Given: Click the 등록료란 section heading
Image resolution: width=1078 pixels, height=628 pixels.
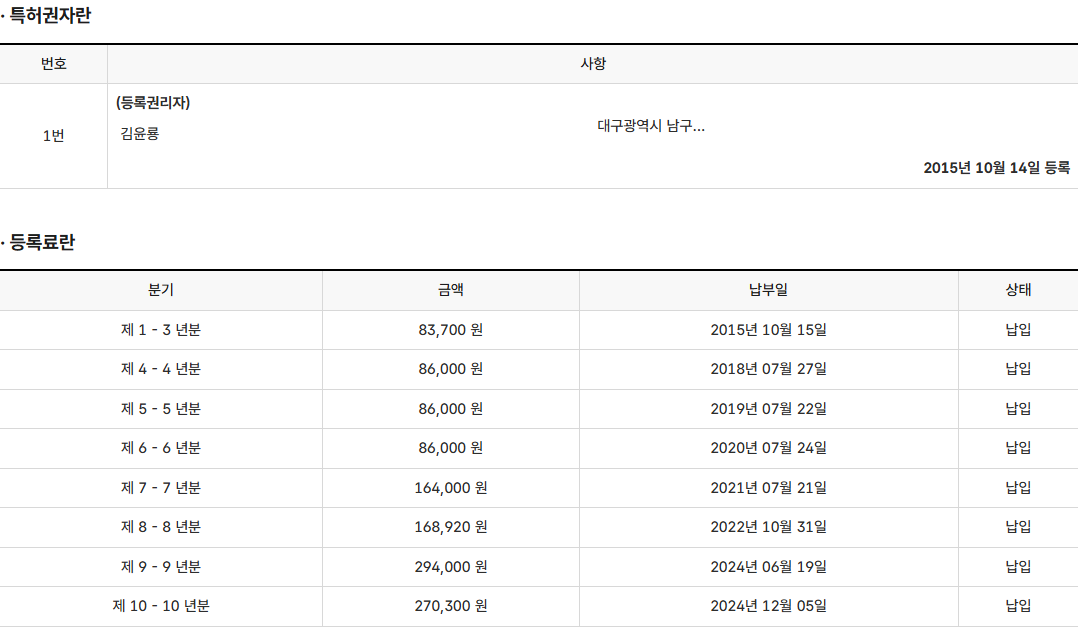Looking at the screenshot, I should click(42, 243).
